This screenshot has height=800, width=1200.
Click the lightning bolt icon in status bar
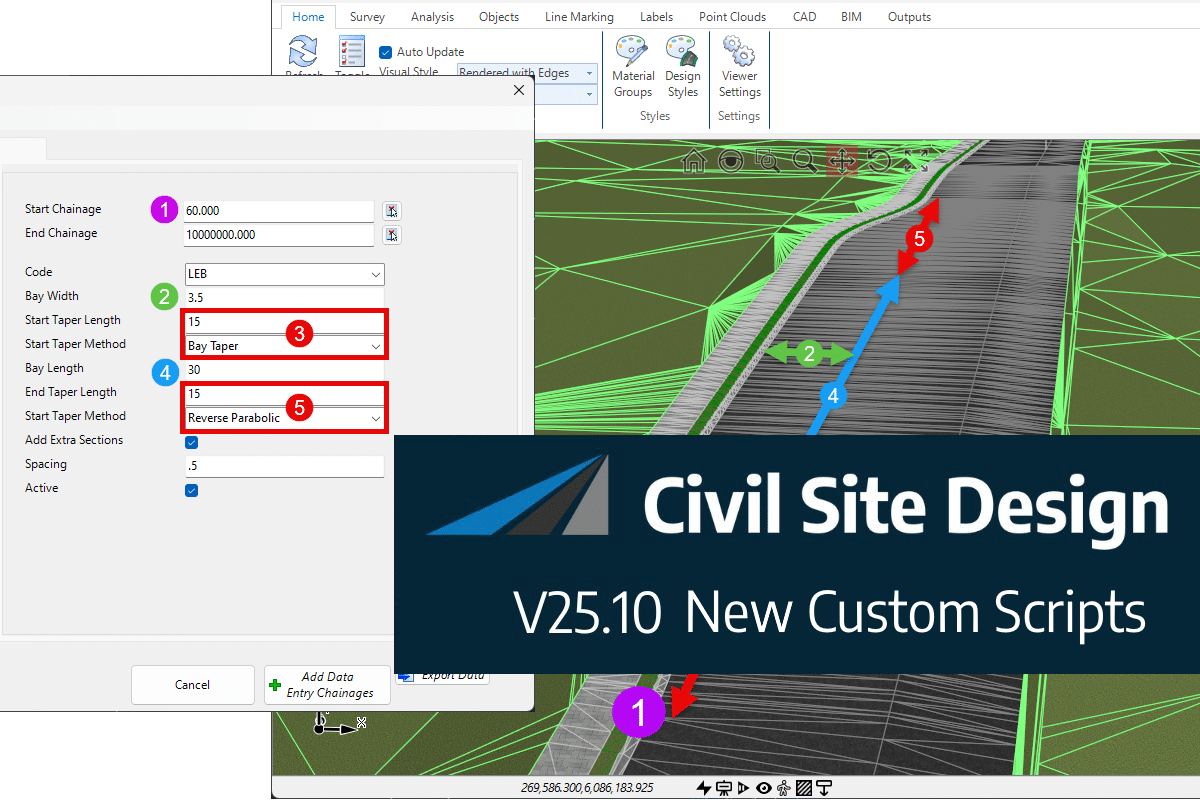(704, 788)
